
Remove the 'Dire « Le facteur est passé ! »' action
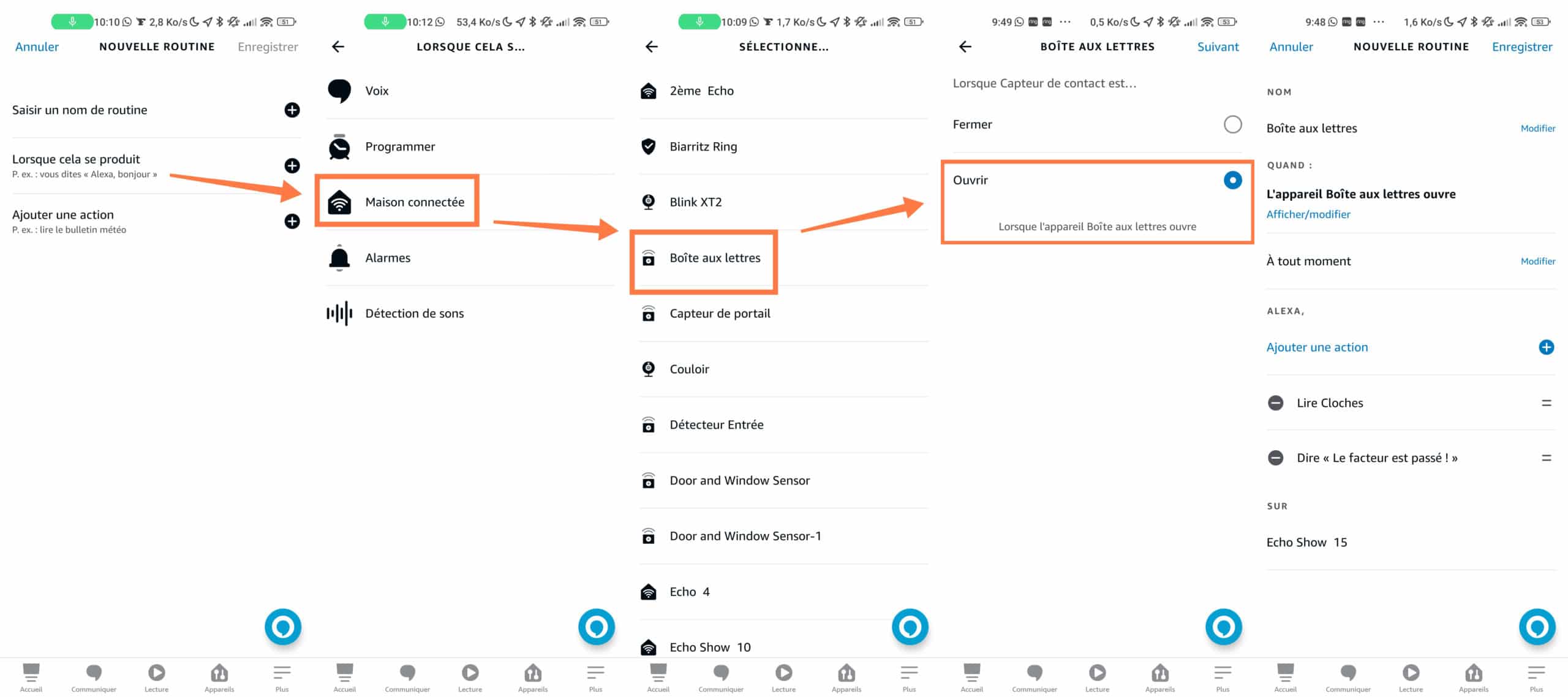point(1275,458)
